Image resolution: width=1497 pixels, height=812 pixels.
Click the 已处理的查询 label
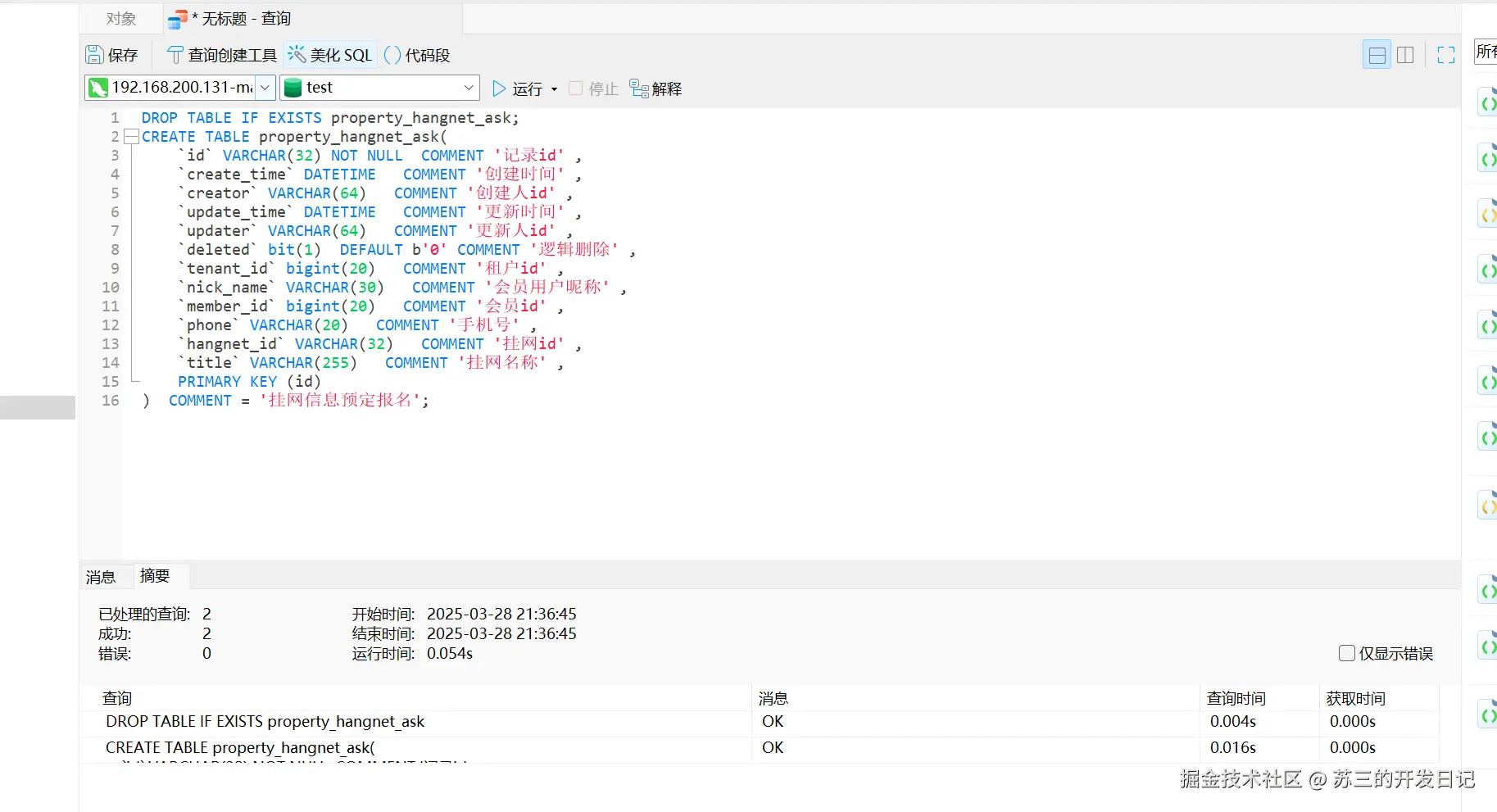coord(144,614)
